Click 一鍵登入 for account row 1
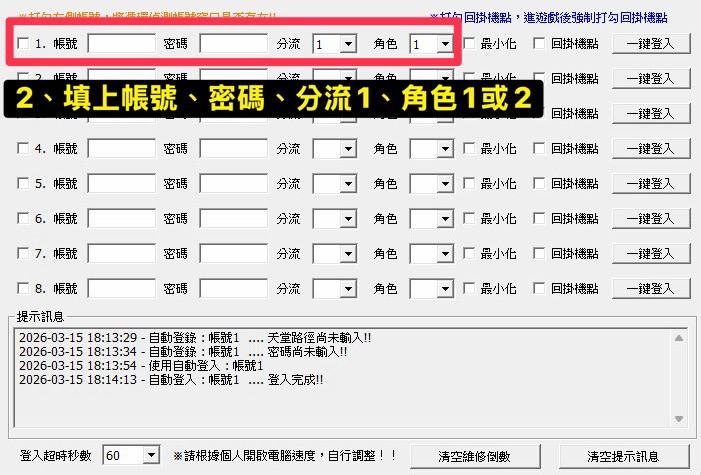 (x=651, y=44)
